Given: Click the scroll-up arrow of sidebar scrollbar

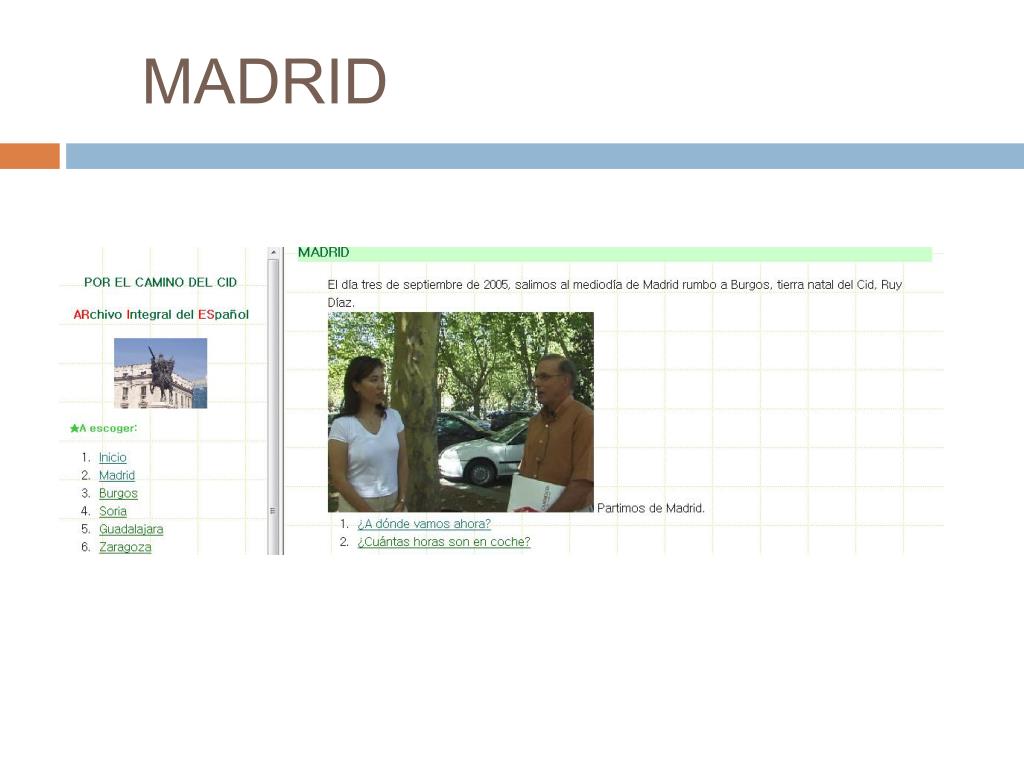Looking at the screenshot, I should [274, 252].
